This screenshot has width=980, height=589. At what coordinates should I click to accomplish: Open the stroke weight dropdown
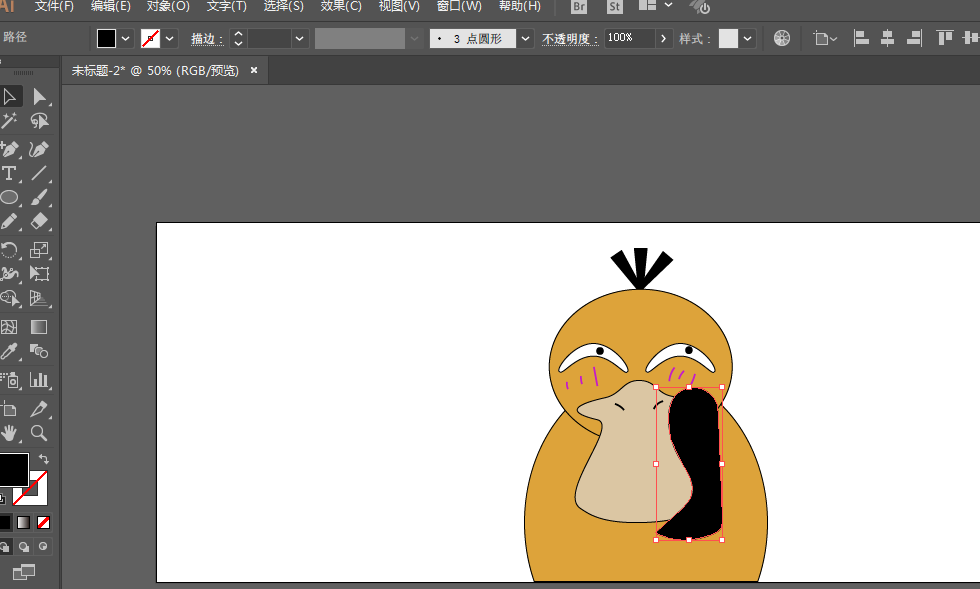coord(299,39)
